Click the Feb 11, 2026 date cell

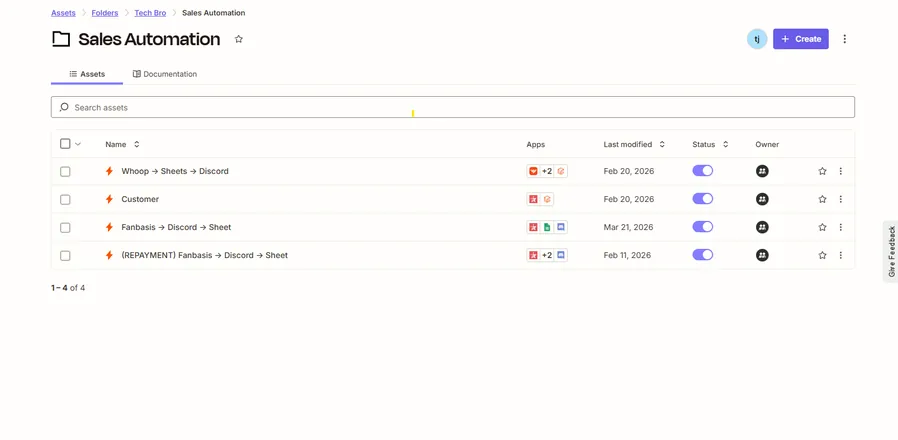[627, 255]
